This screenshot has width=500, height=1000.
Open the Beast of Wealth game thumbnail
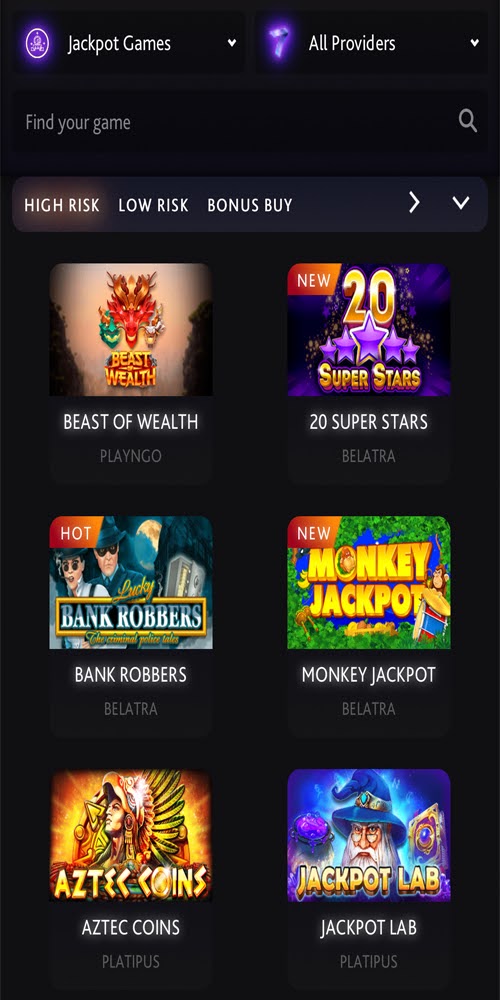[131, 330]
